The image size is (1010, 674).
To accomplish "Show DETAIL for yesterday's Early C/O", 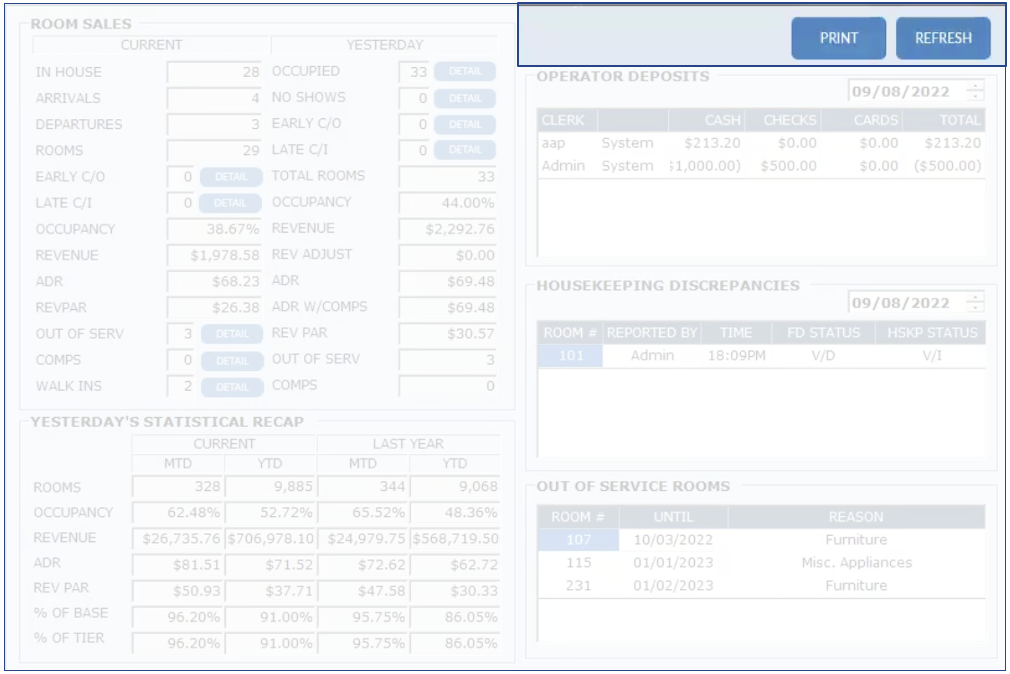I will [464, 124].
